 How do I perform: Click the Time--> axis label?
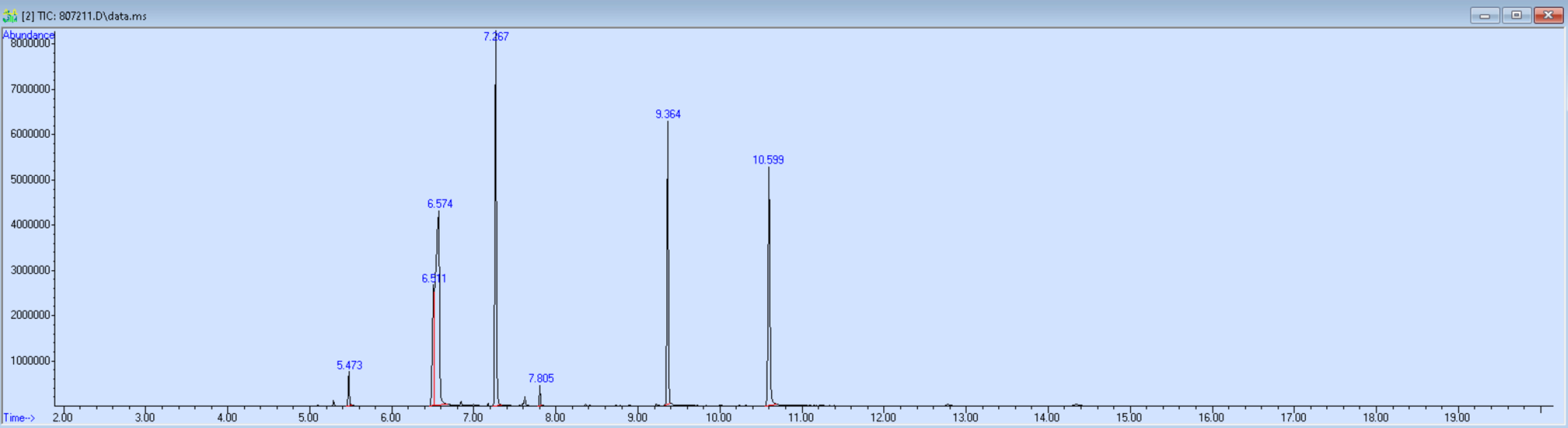(19, 418)
